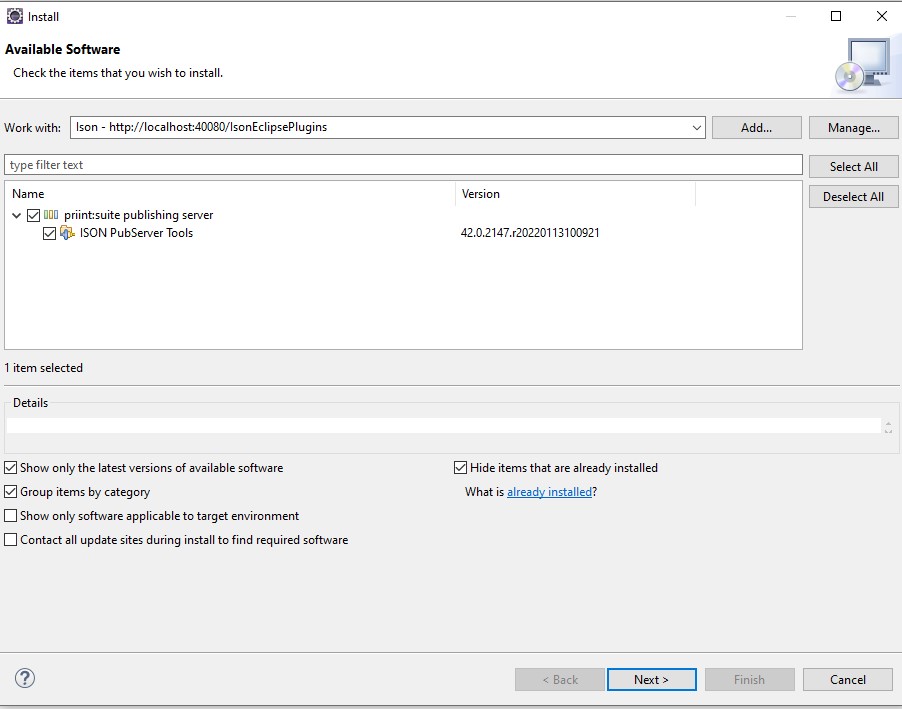Click the Name column header
The image size is (902, 709).
point(28,194)
